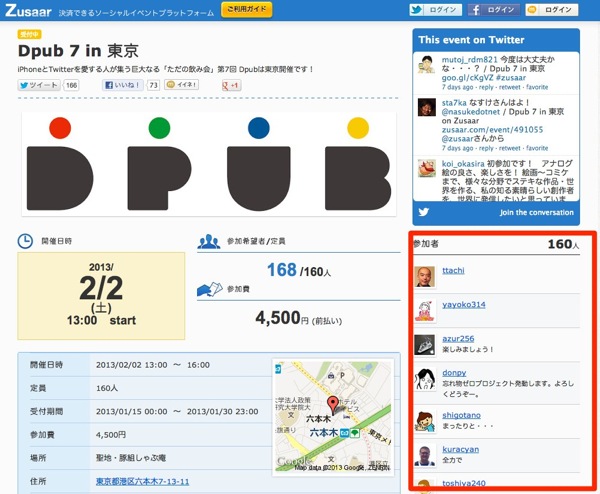Click the 4,500円 fee in details table

(111, 435)
